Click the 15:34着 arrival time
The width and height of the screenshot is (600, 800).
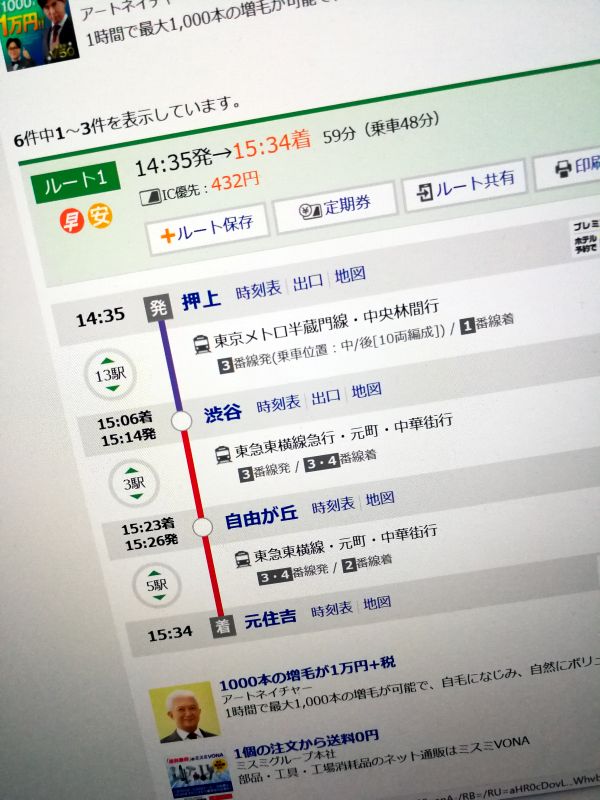pos(271,143)
